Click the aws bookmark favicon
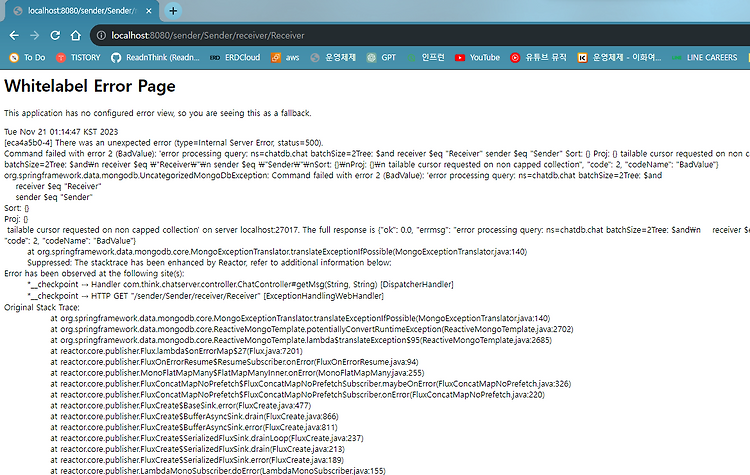750x475 pixels. tap(276, 57)
